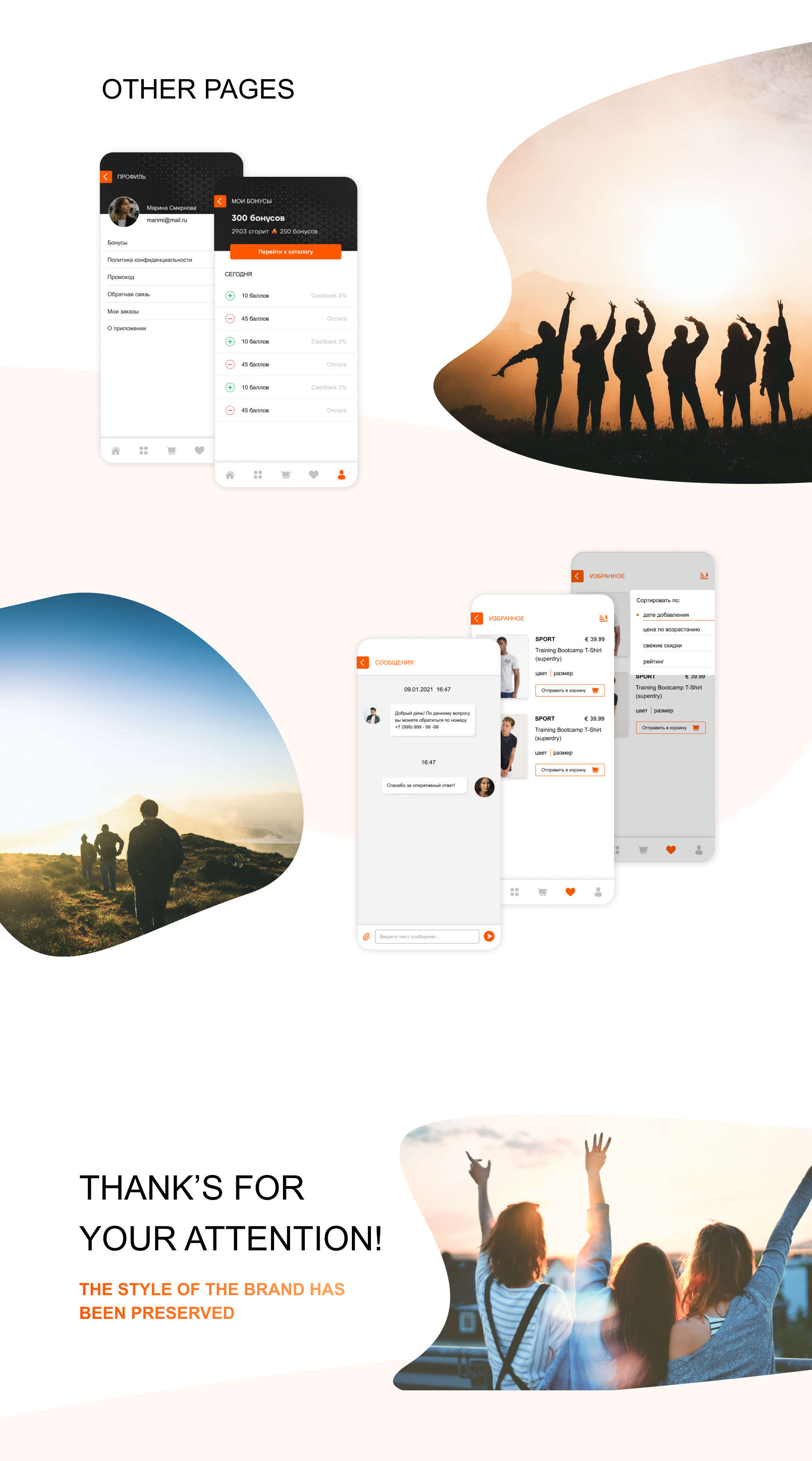
Task: Tap orange heart icon in favorites navbar
Action: tap(571, 892)
